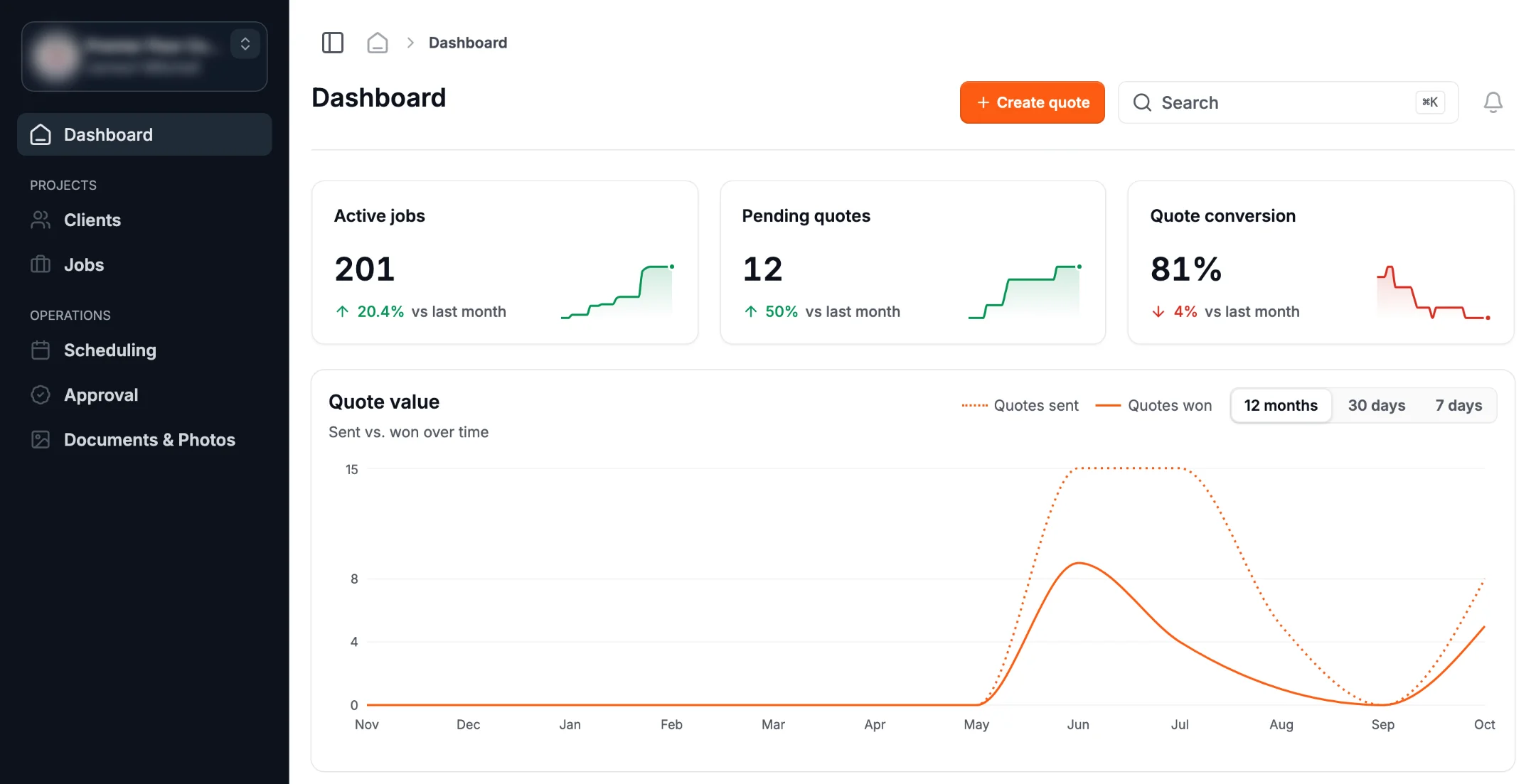Image resolution: width=1536 pixels, height=784 pixels.
Task: Click the Sep label on chart axis
Action: tap(1382, 724)
